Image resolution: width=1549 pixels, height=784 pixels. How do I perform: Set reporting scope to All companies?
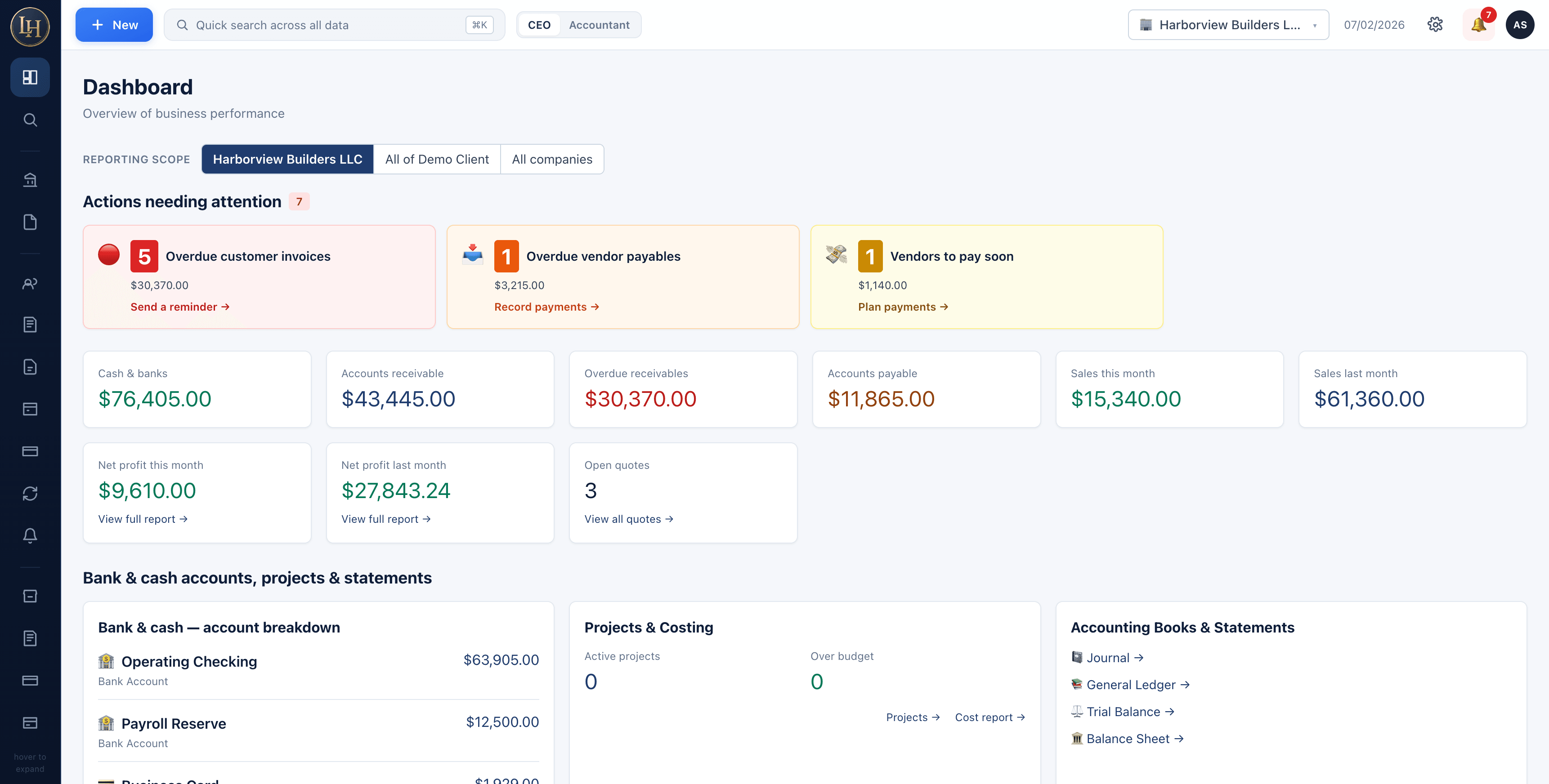point(552,159)
